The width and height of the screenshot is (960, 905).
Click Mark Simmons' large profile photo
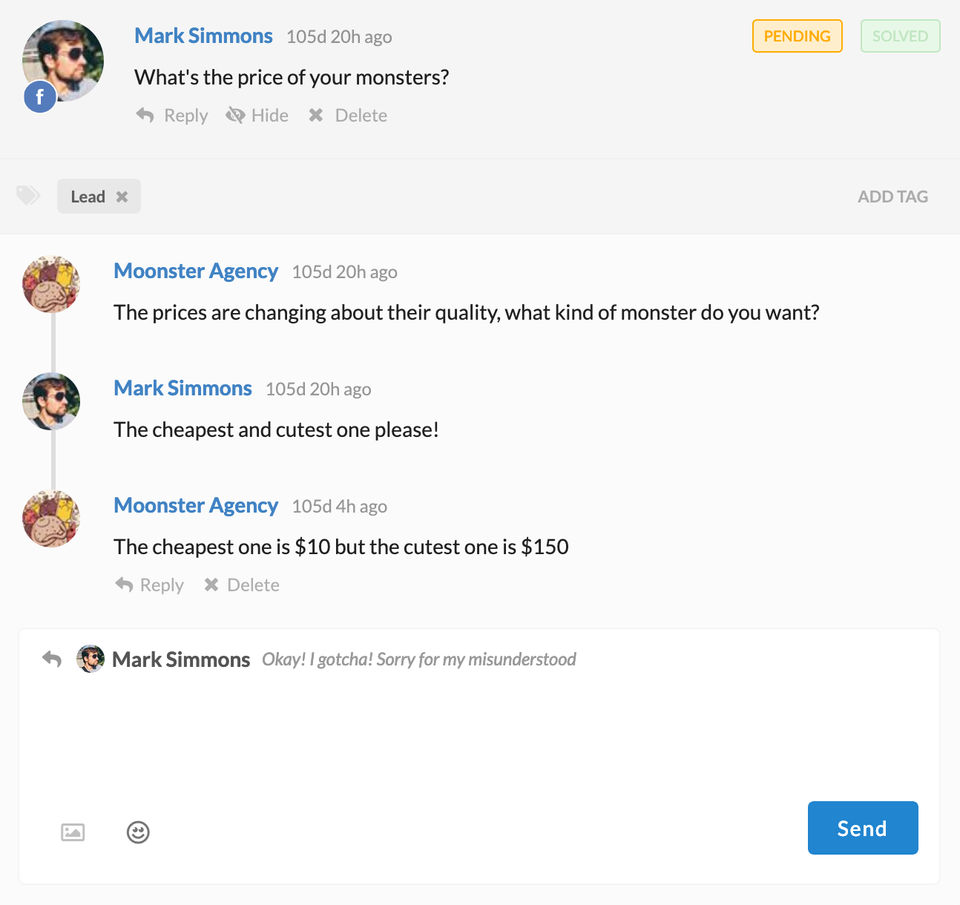[63, 60]
